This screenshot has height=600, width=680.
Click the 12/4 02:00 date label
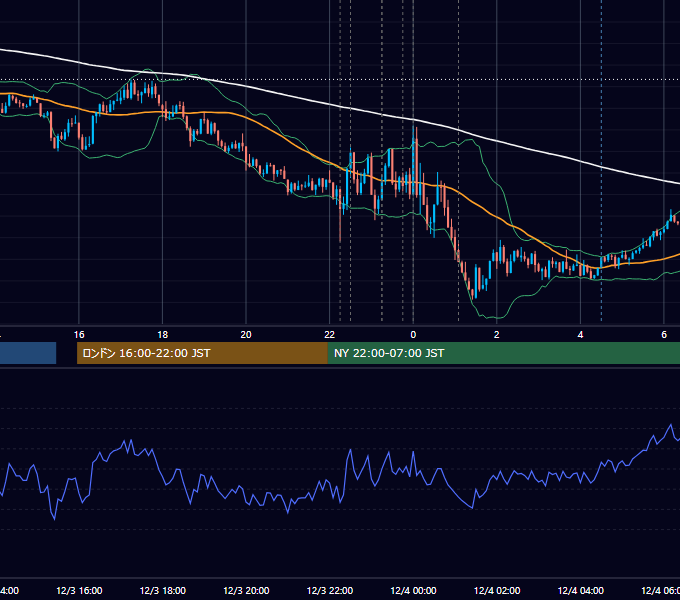(x=497, y=590)
